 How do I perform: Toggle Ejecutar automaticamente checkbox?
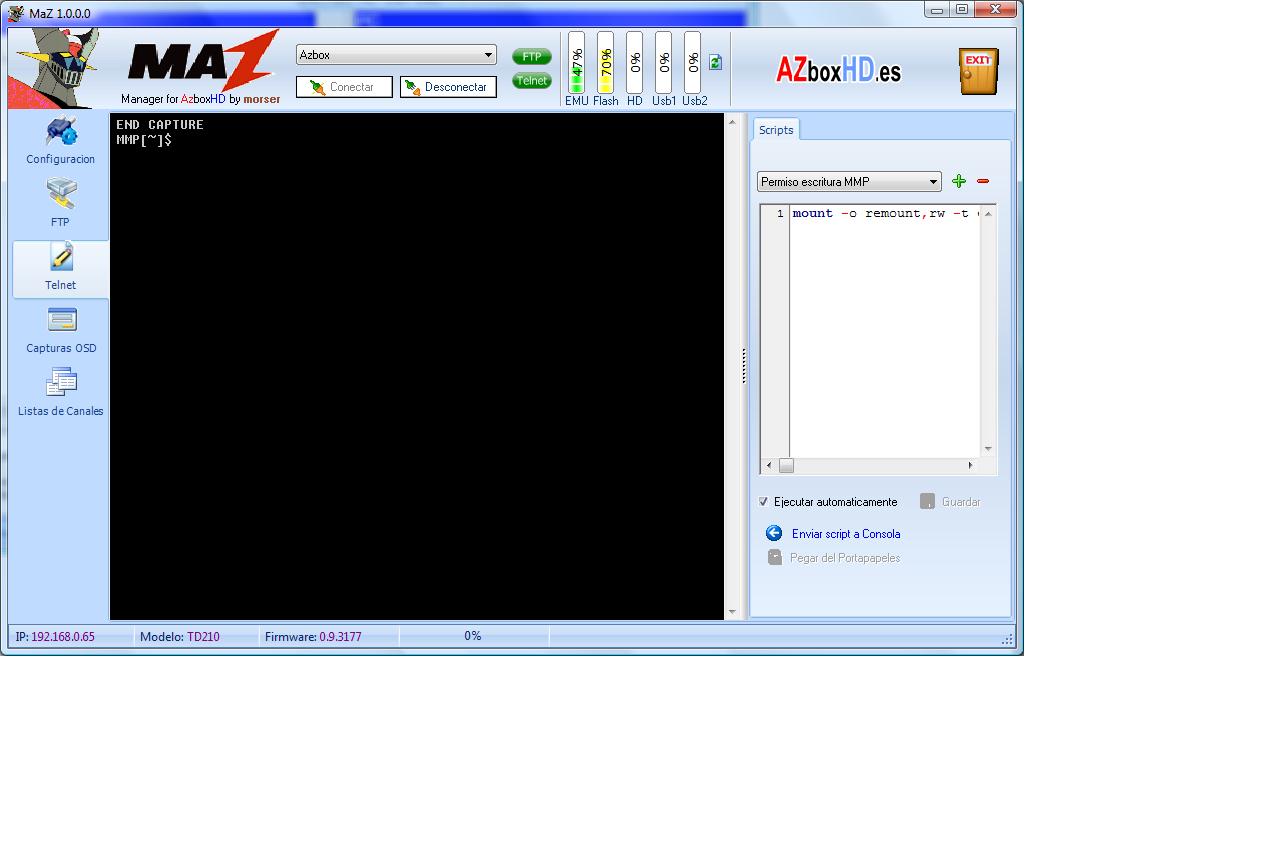[x=764, y=502]
